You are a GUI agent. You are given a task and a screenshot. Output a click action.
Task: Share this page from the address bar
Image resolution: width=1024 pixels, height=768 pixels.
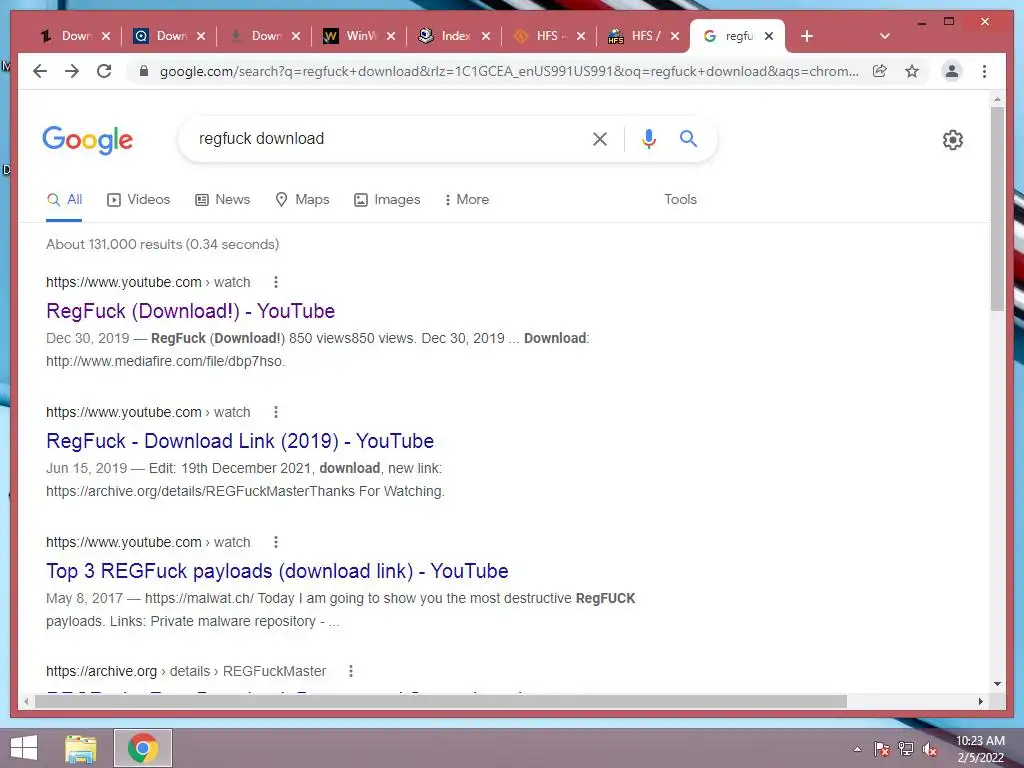(880, 71)
